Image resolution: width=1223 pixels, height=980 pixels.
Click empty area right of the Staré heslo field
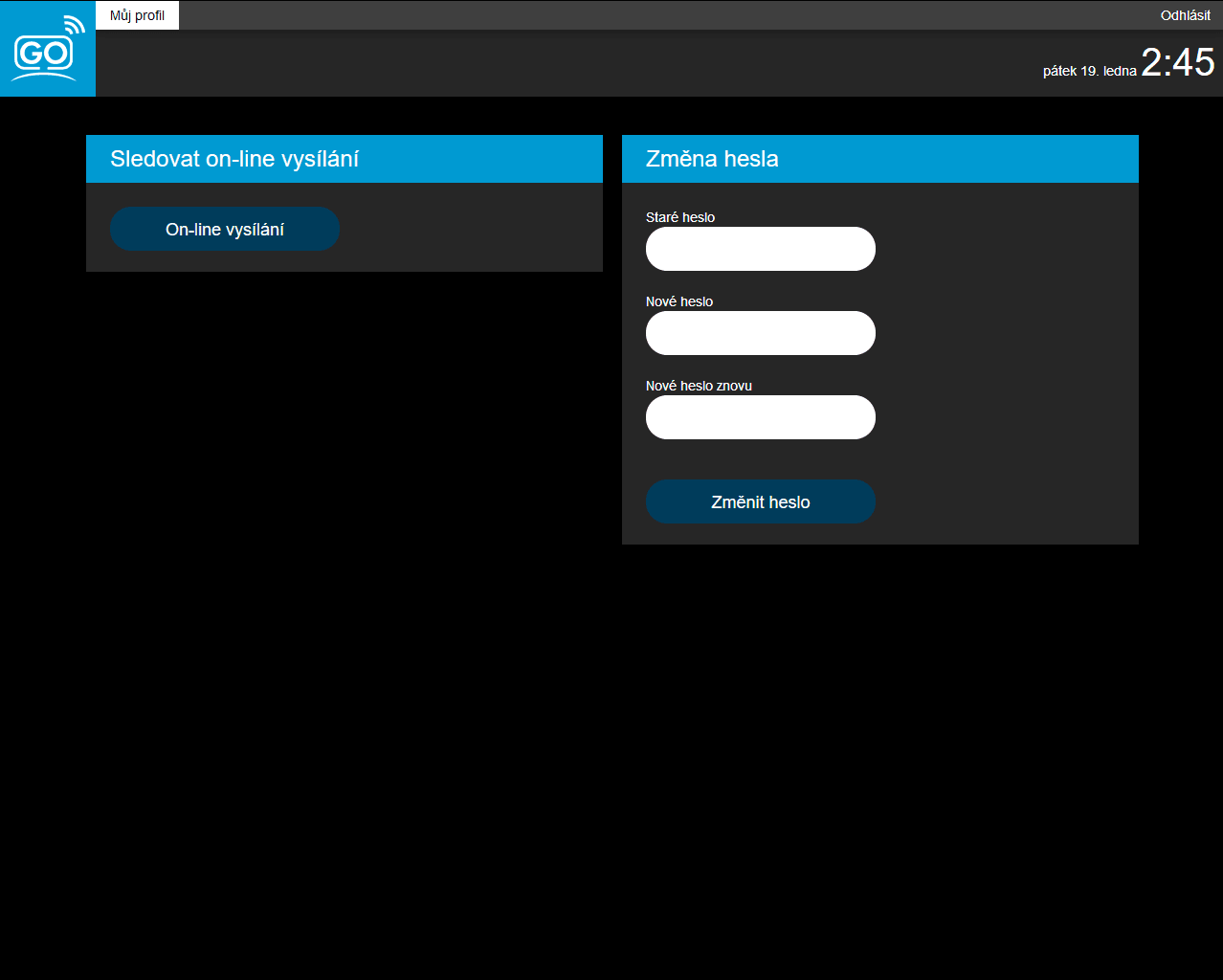[1005, 249]
